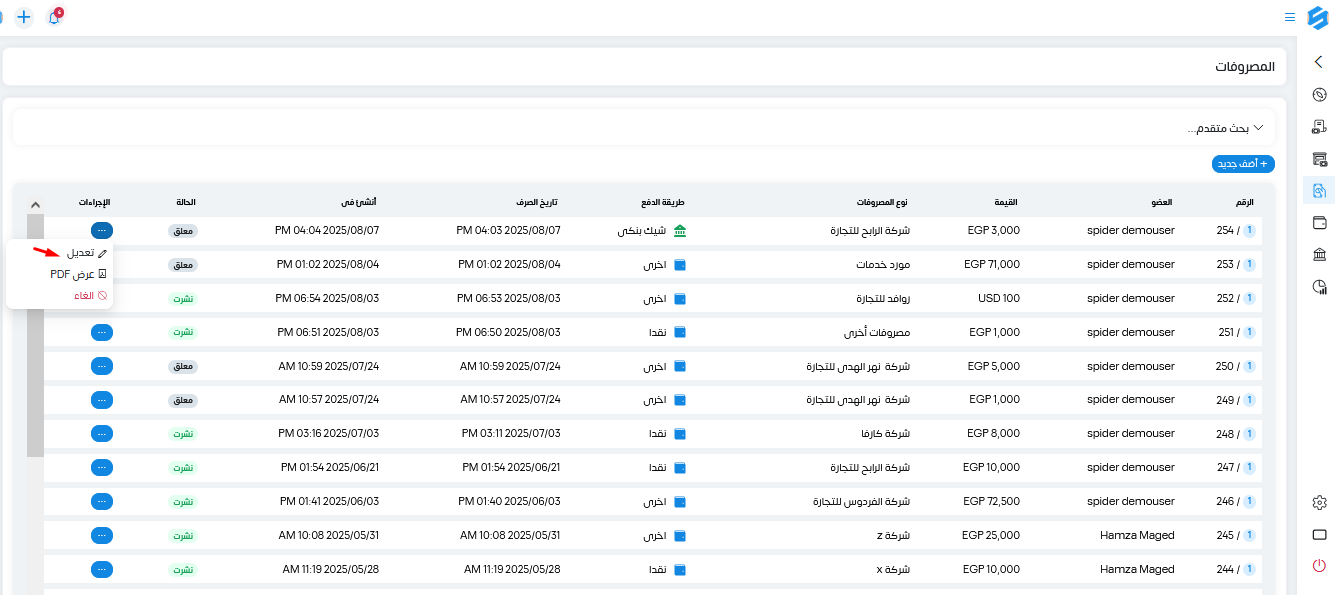1339x595 pixels.
Task: Open actions button for row 250
Action: pos(102,366)
